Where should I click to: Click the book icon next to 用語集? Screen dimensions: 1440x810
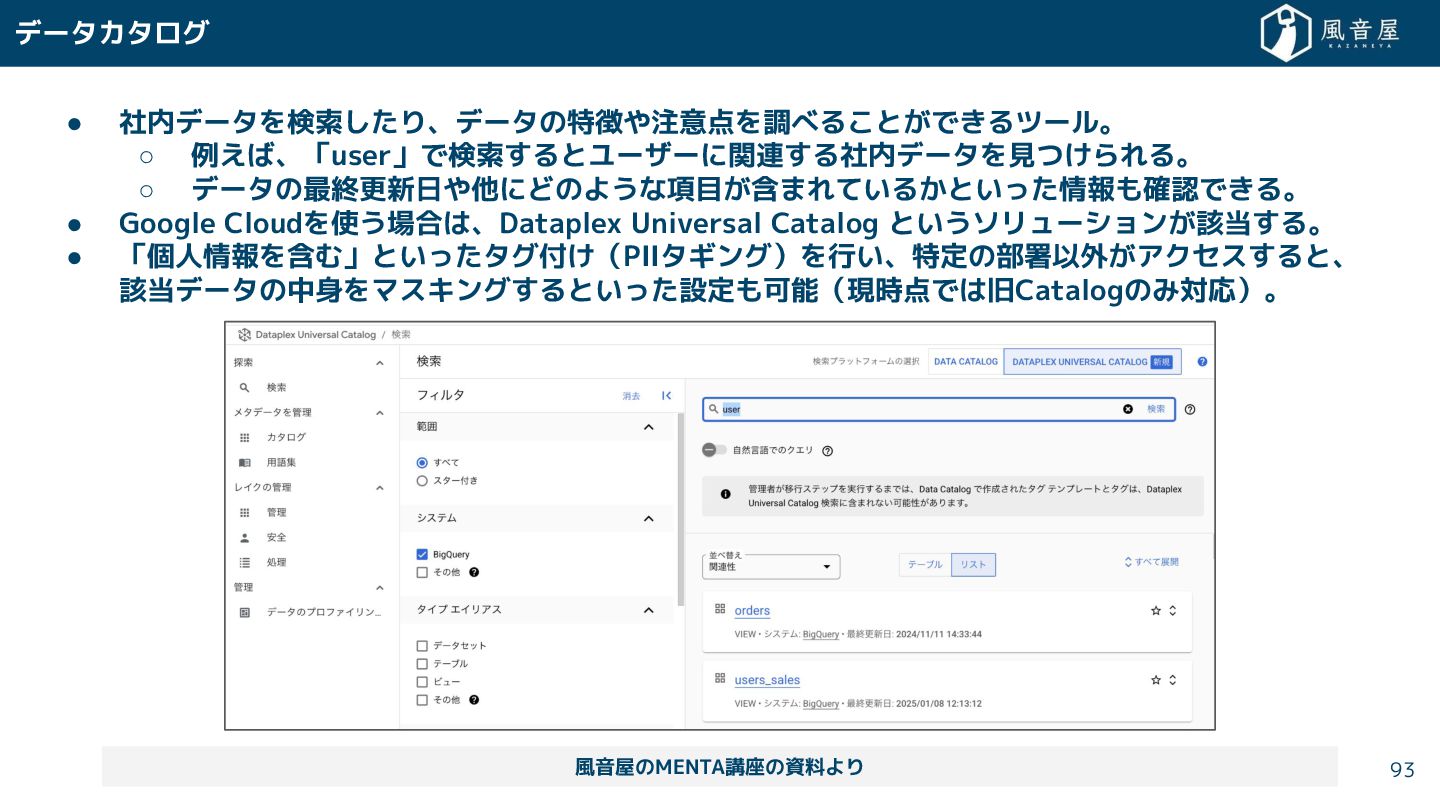(x=244, y=462)
